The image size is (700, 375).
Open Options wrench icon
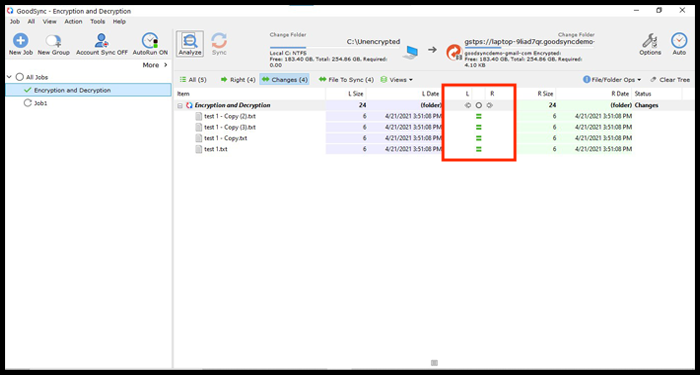point(650,41)
